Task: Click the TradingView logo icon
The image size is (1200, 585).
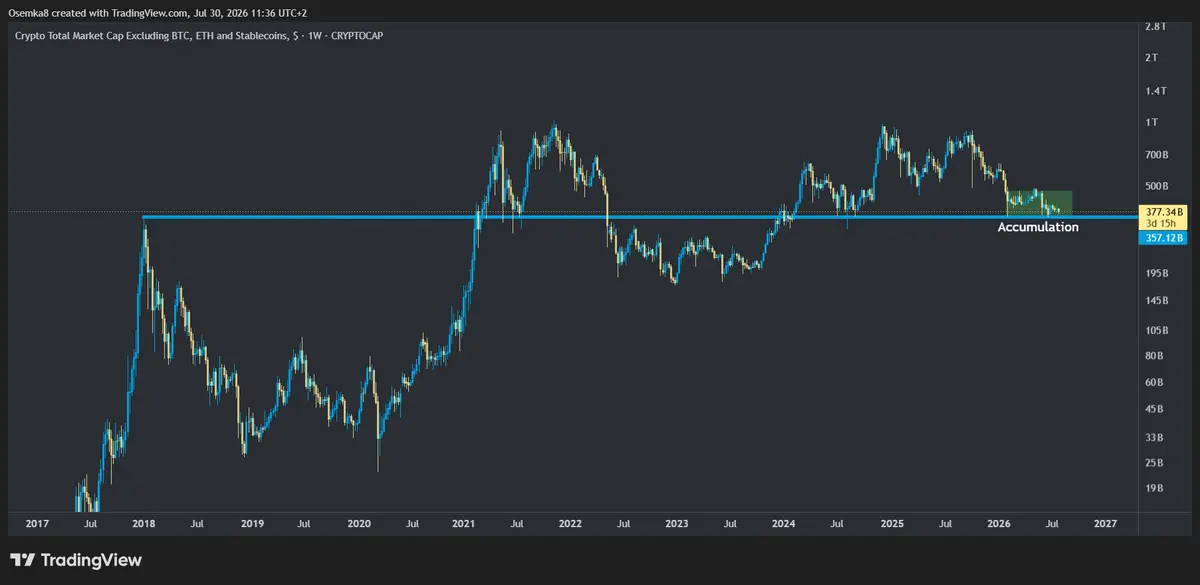Action: pos(22,560)
